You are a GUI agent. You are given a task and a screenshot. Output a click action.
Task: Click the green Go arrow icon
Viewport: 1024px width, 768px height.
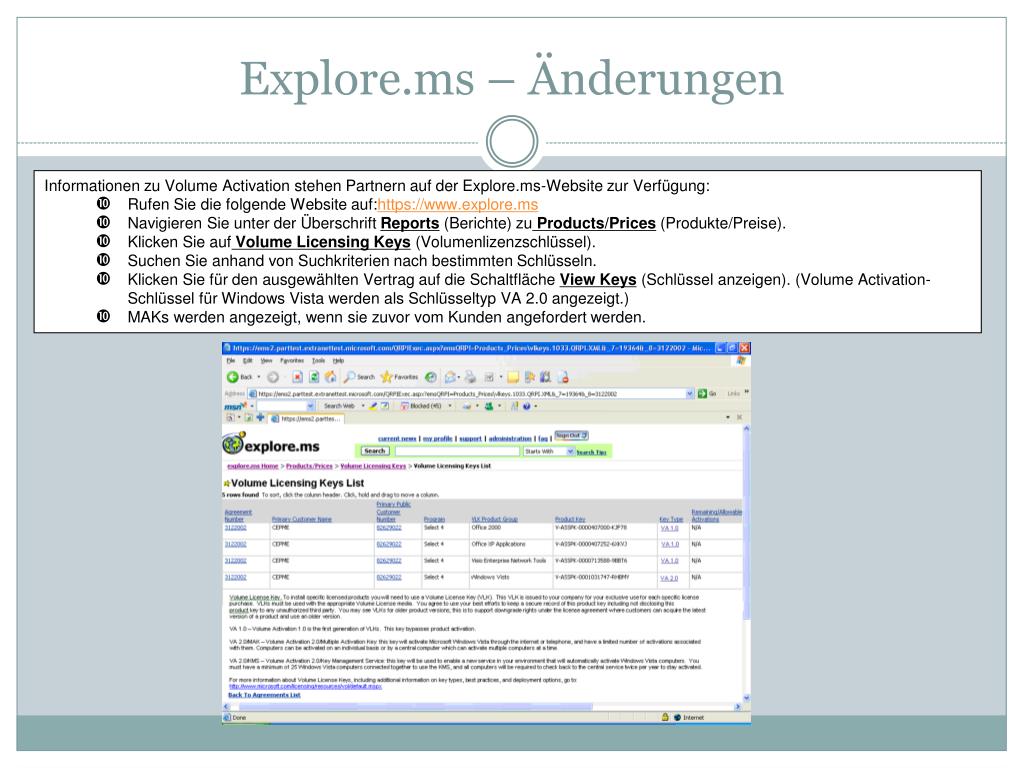(702, 394)
